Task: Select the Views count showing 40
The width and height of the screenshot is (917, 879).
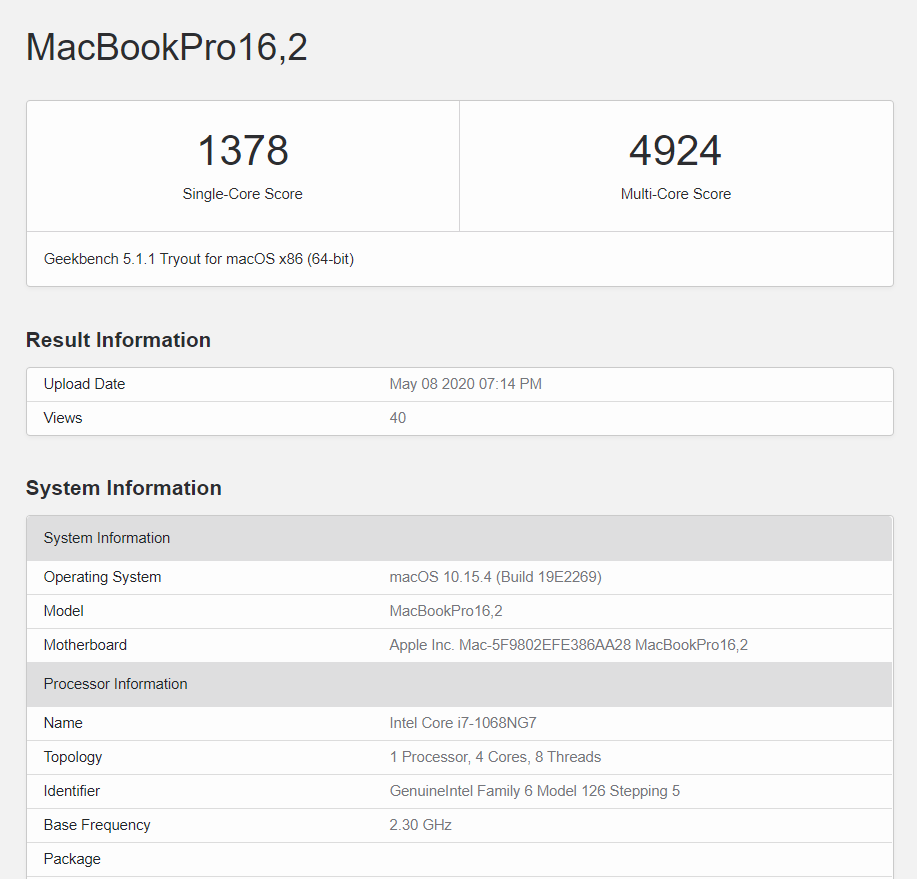Action: (397, 417)
